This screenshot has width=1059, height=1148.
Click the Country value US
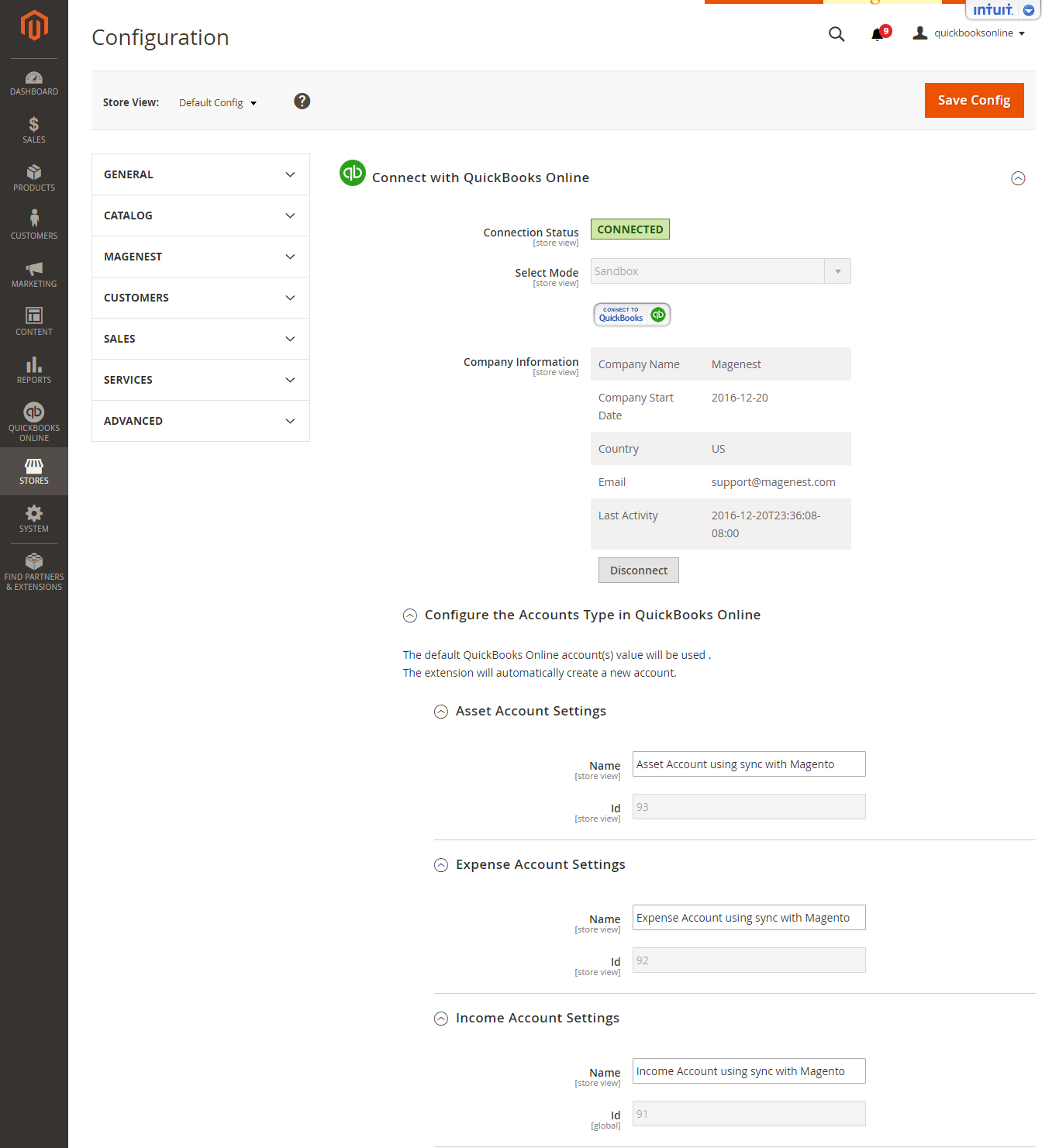pos(719,449)
